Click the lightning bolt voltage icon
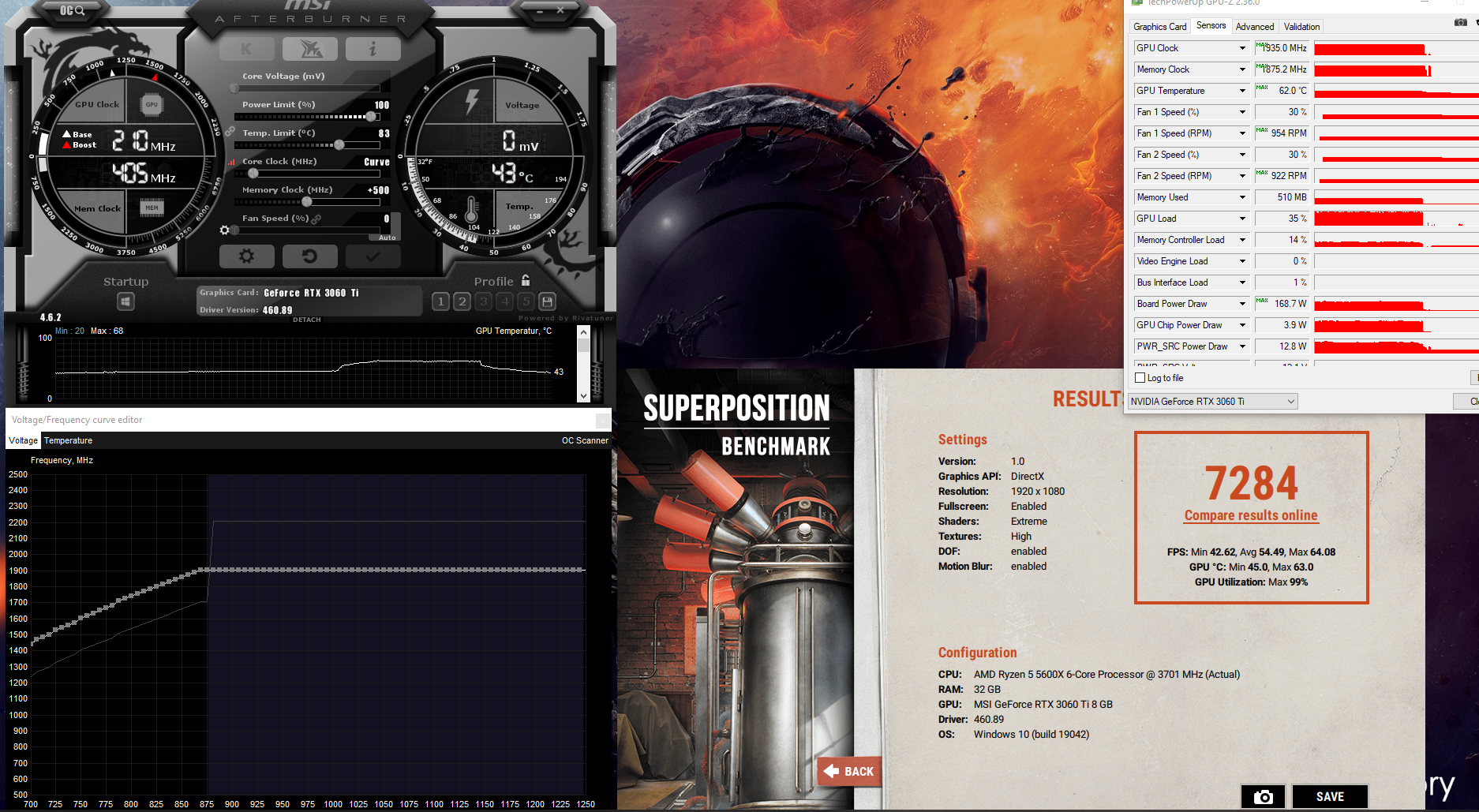The height and width of the screenshot is (812, 1479). point(472,103)
